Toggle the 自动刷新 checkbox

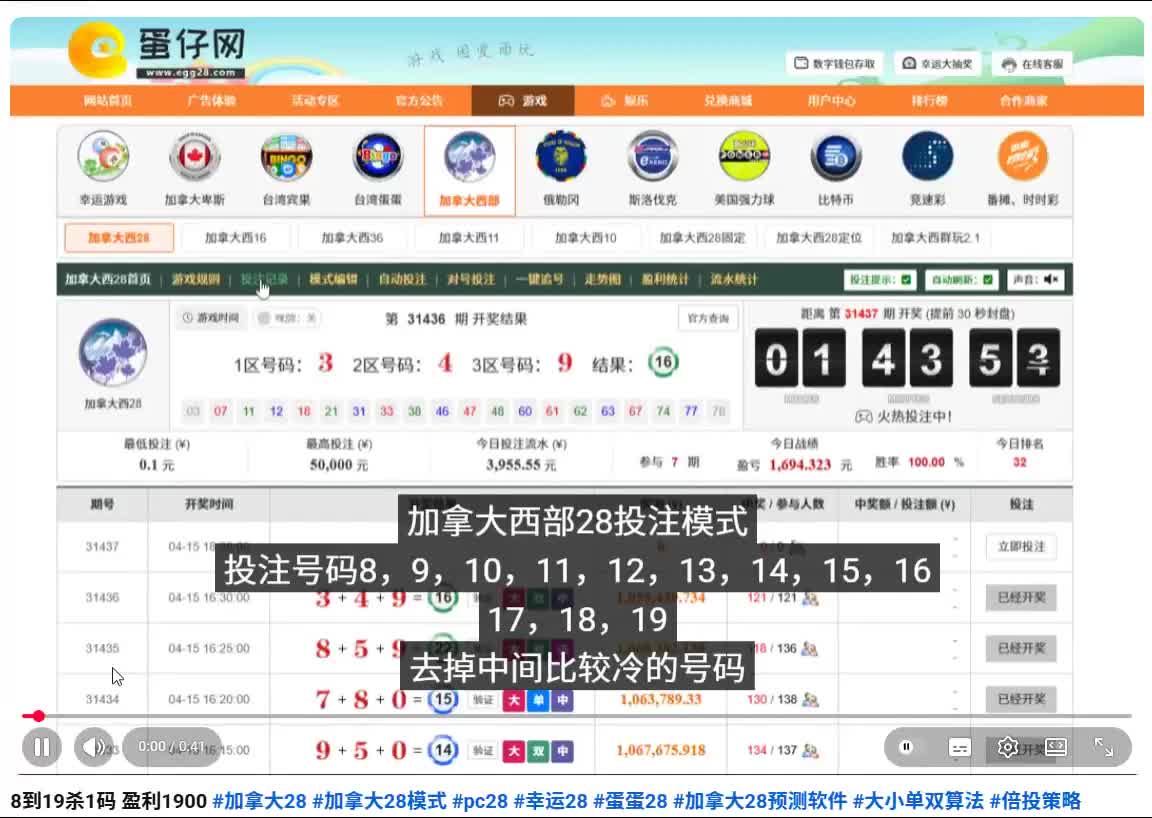987,280
